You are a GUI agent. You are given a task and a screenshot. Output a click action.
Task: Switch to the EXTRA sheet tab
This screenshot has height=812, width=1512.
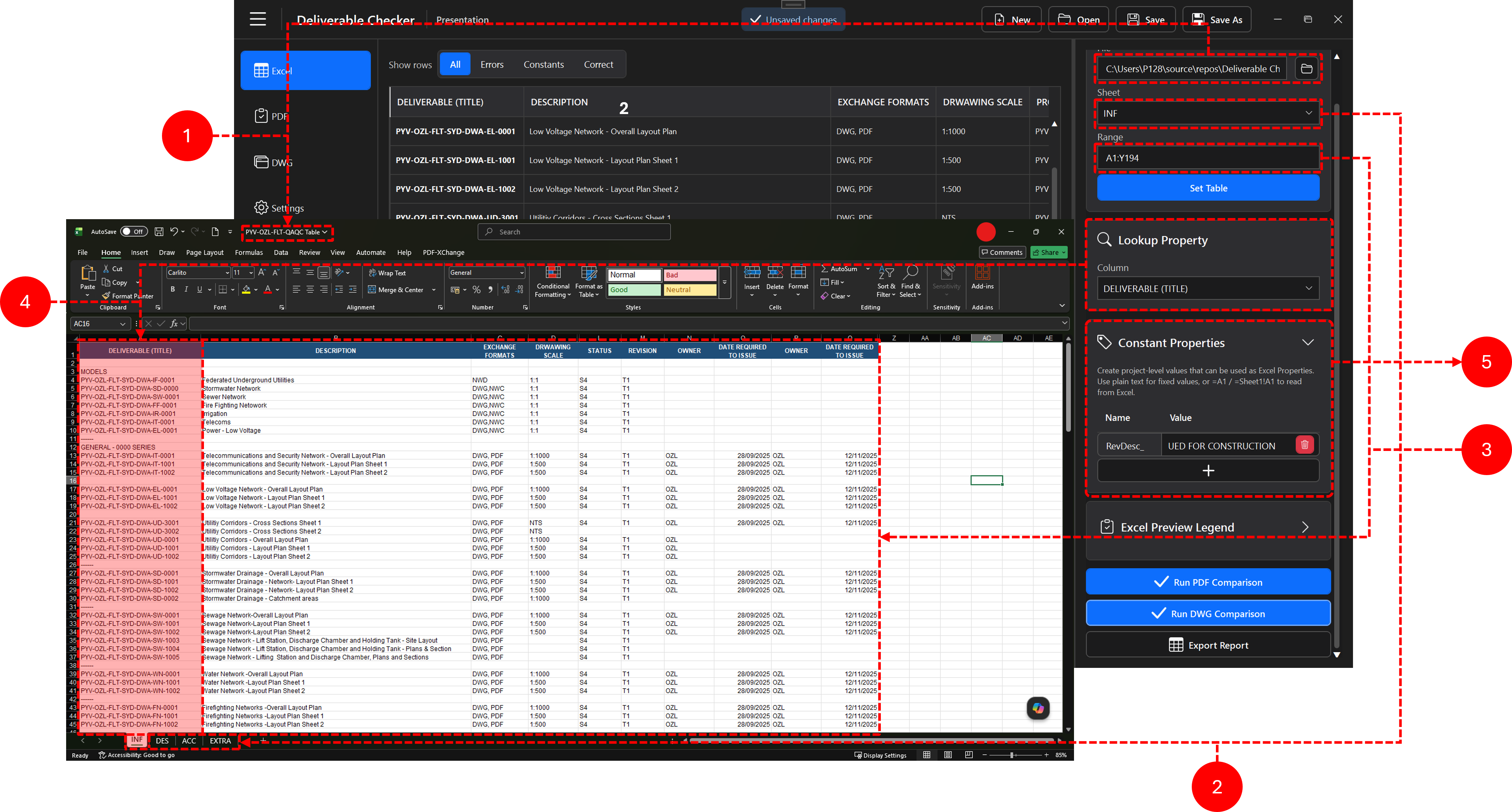click(220, 740)
